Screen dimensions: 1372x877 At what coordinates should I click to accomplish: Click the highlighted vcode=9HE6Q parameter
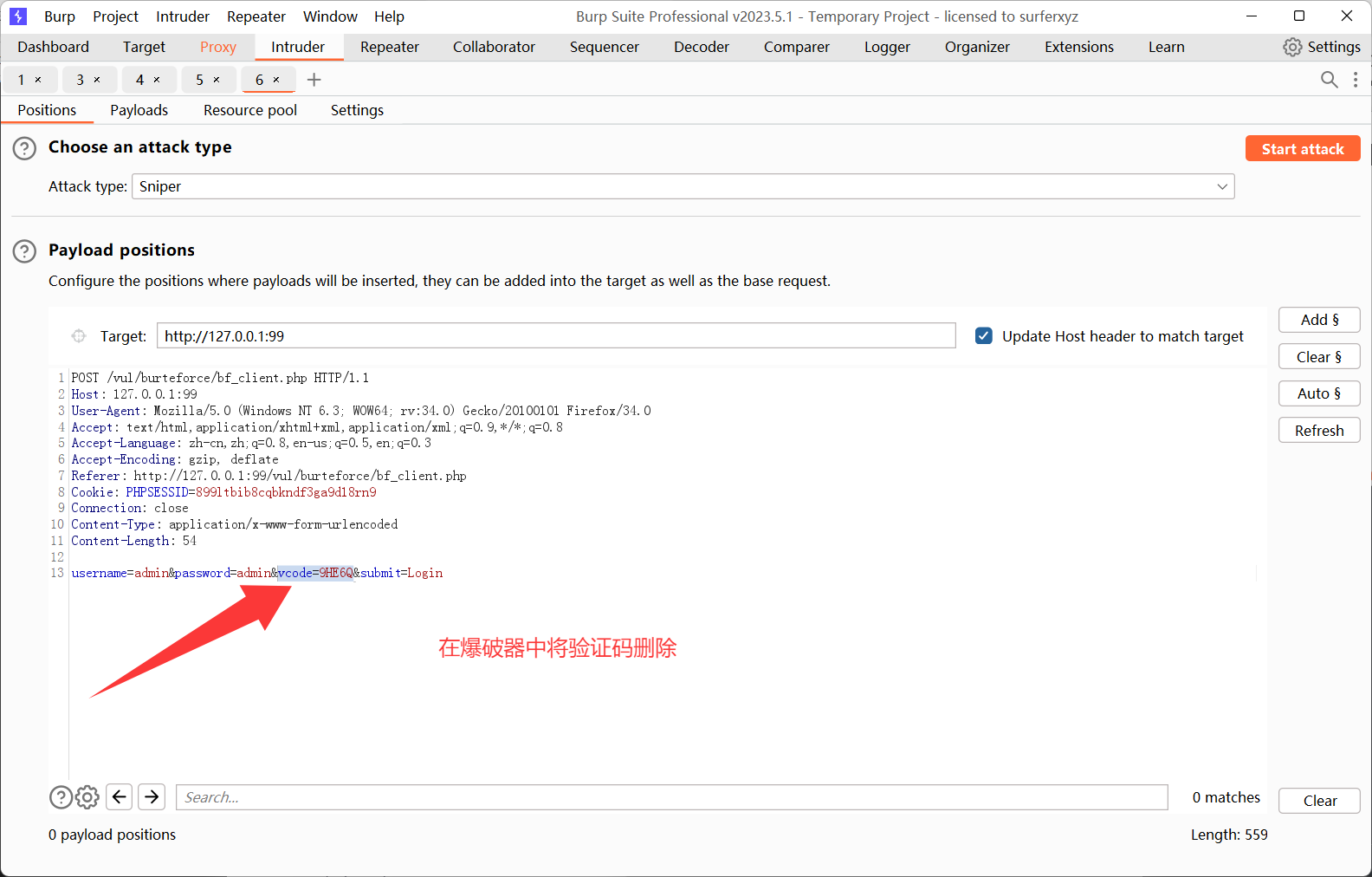[315, 573]
